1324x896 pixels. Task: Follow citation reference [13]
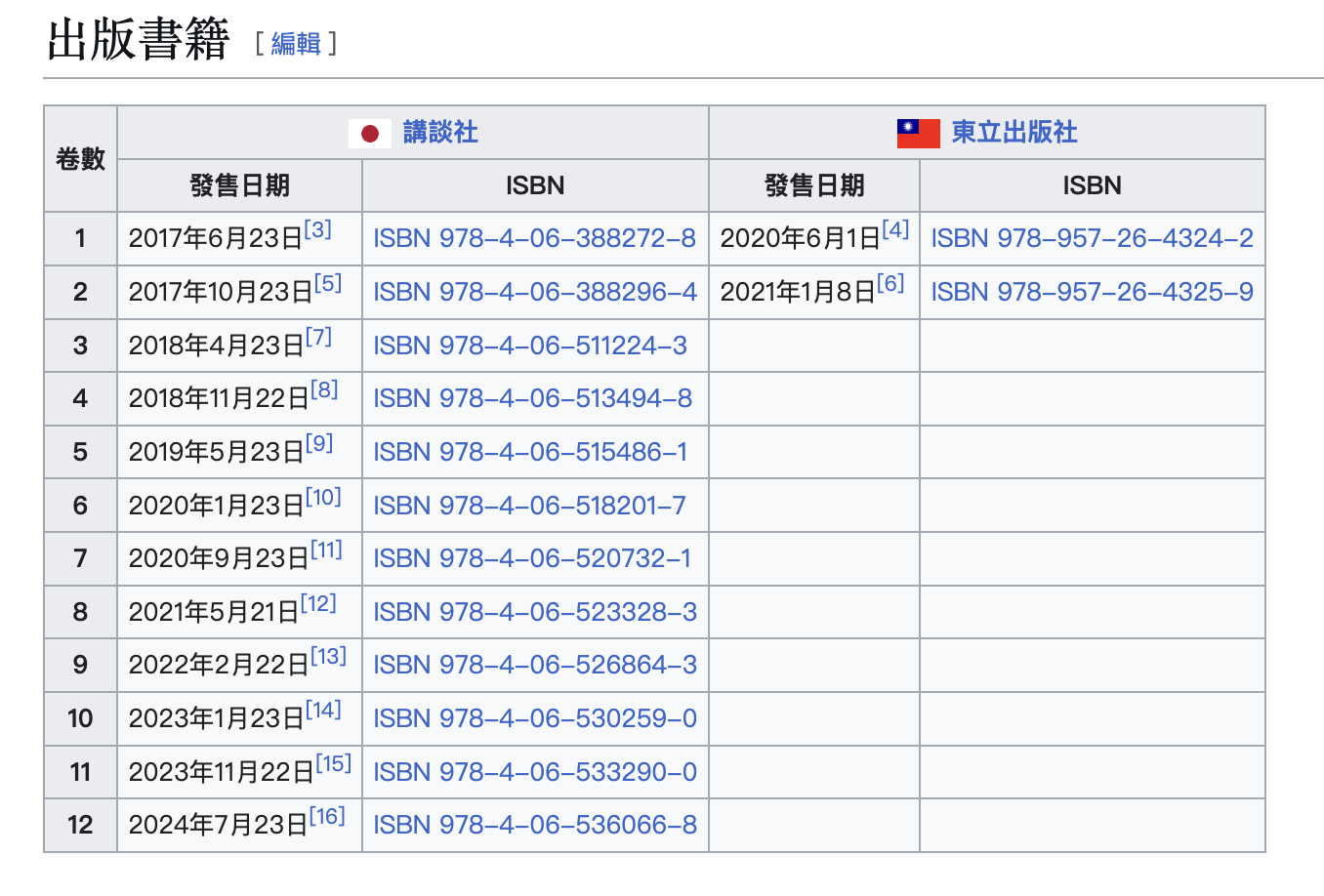pyautogui.click(x=329, y=657)
